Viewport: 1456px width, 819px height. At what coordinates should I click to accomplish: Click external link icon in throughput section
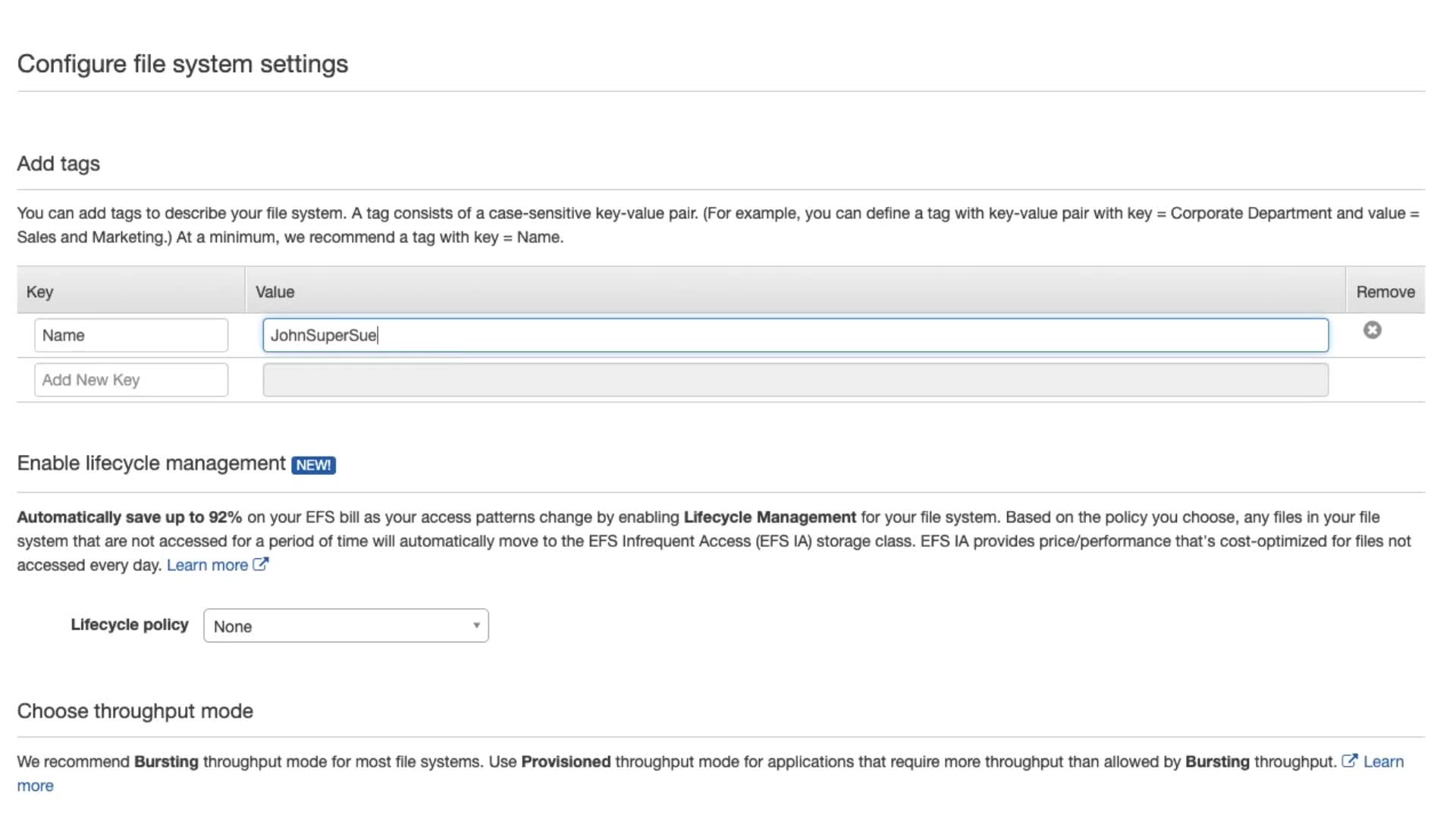coord(1349,761)
